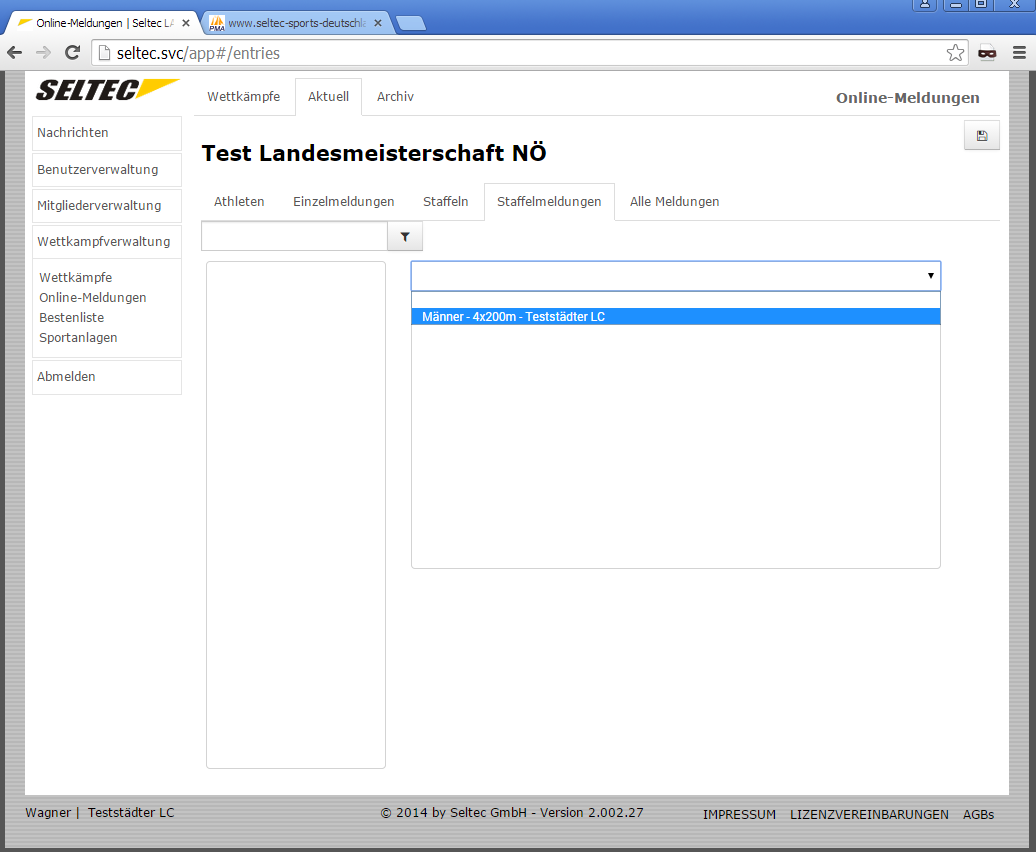Click the incognito mask extension icon

click(x=987, y=53)
